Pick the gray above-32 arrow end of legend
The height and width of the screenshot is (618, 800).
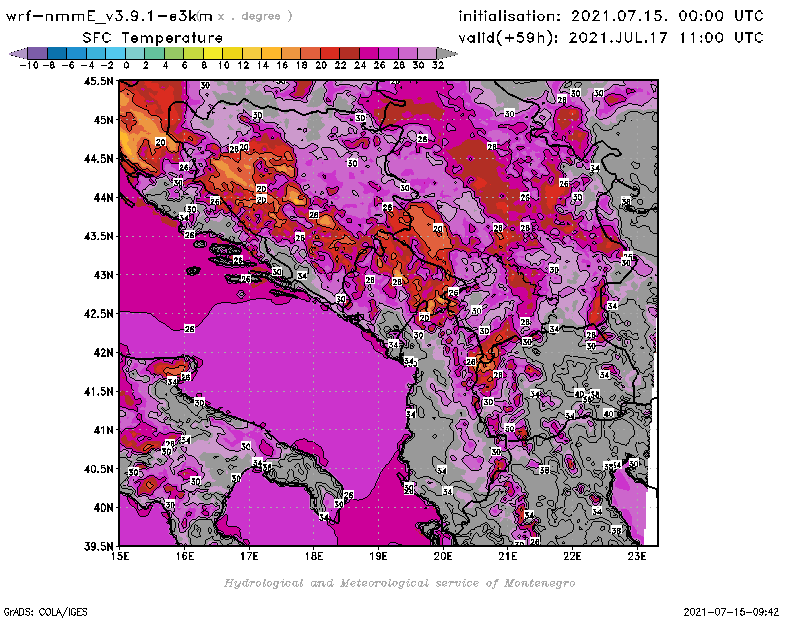(447, 53)
